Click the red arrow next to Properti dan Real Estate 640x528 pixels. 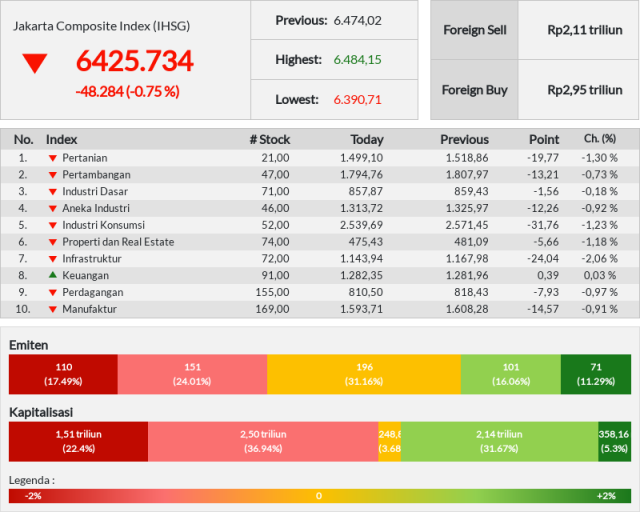[x=53, y=242]
